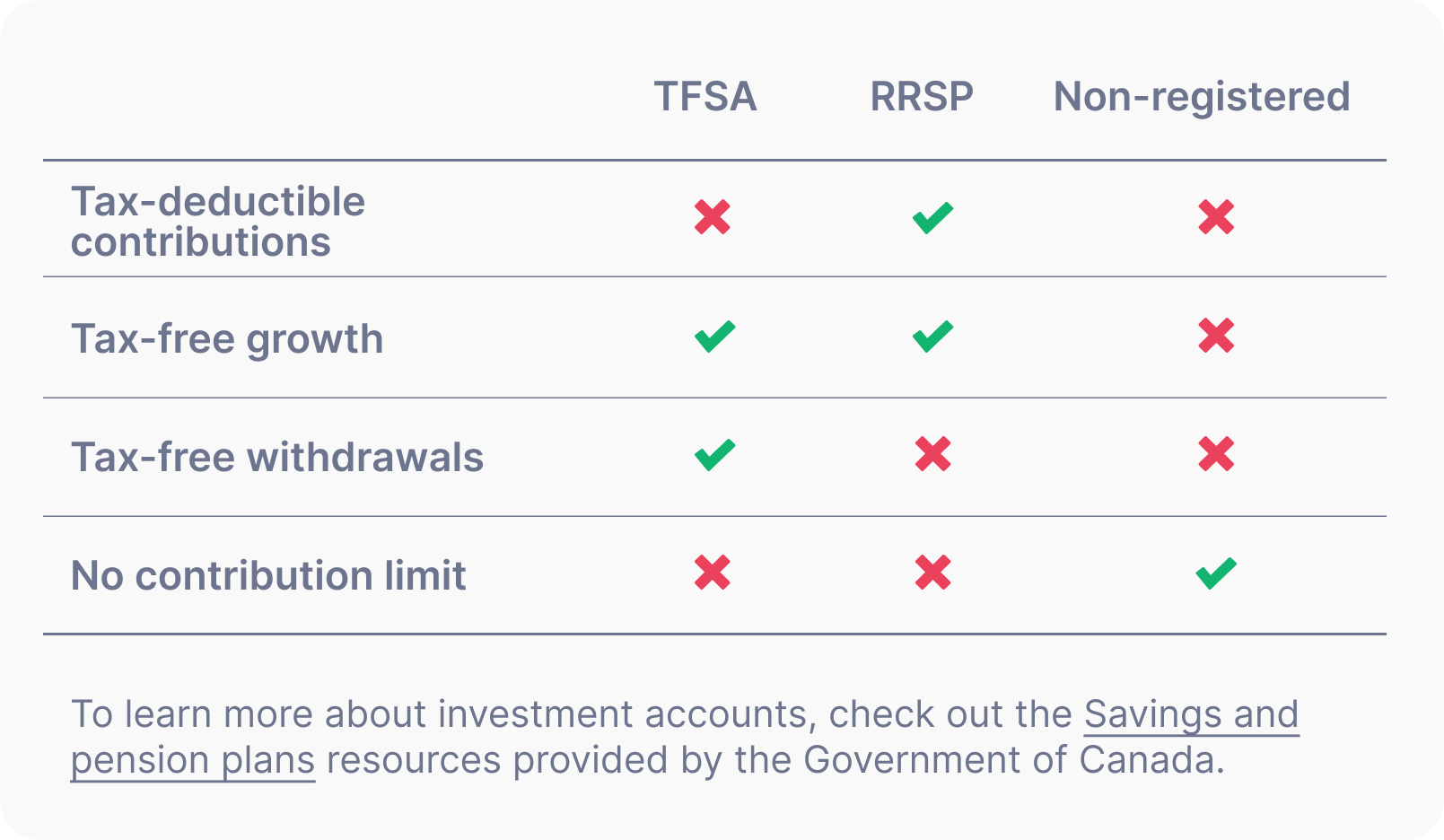The height and width of the screenshot is (840, 1444).
Task: Click the red X for RRSP tax-free withdrawals
Action: point(932,454)
